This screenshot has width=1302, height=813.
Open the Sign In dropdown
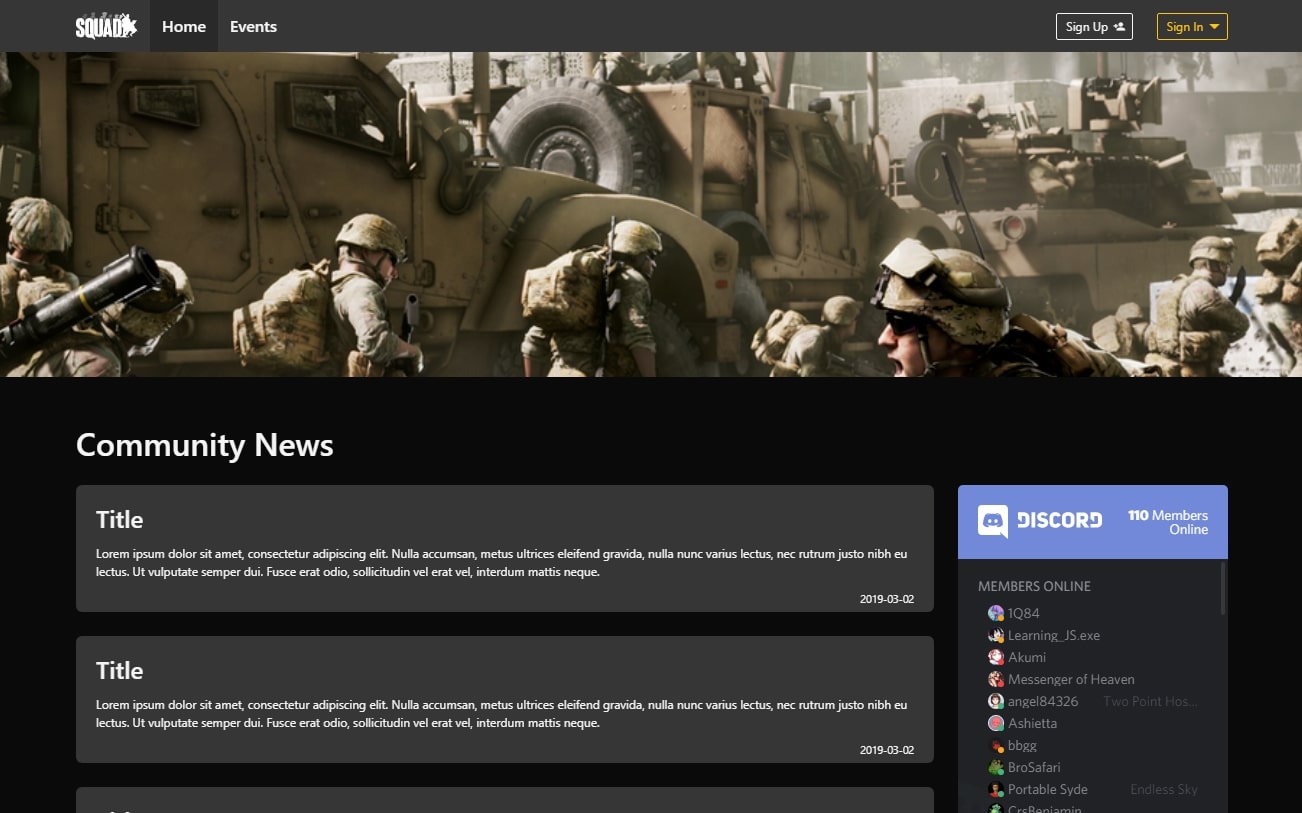point(1192,27)
